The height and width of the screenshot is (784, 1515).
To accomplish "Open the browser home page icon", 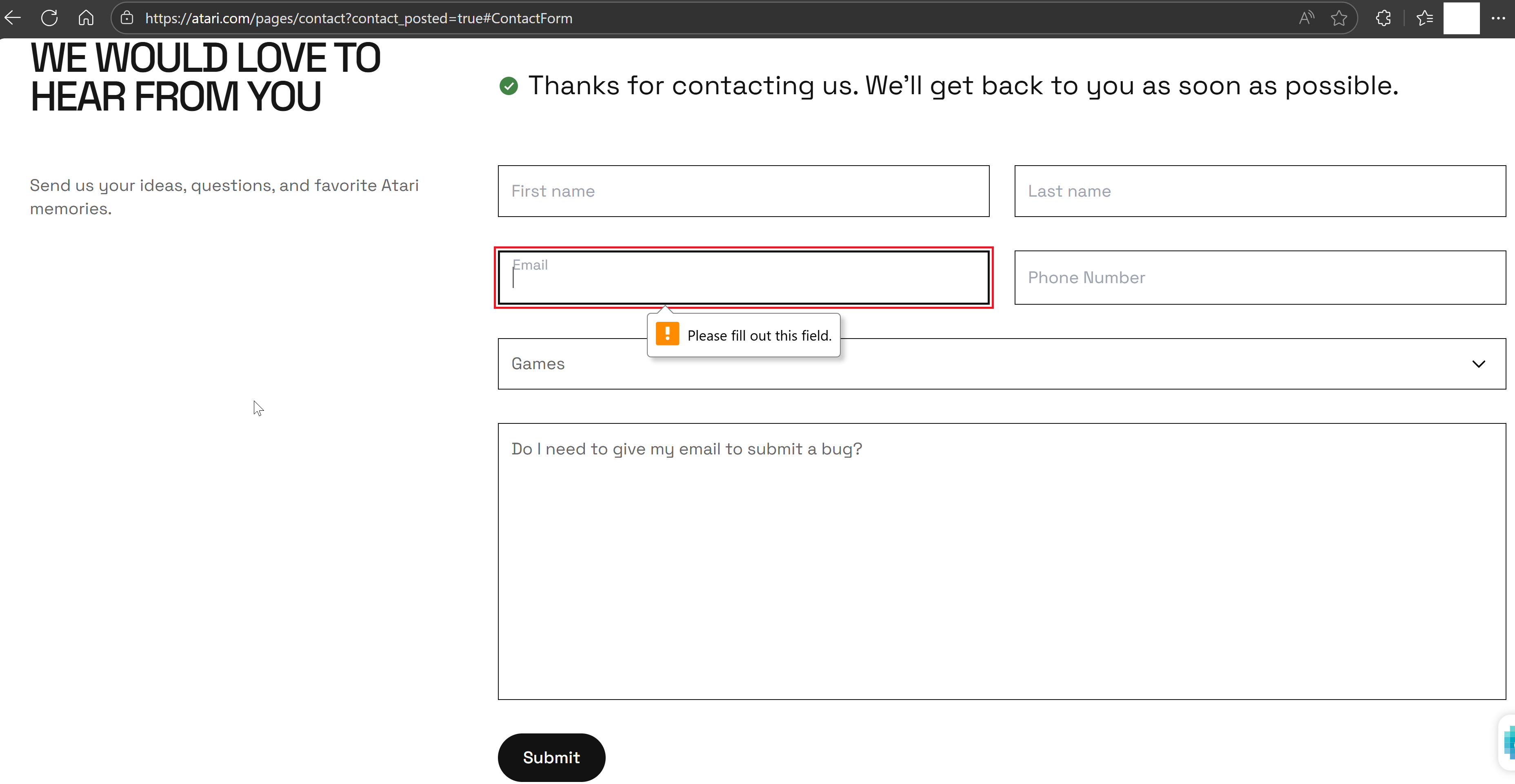I will tap(86, 18).
